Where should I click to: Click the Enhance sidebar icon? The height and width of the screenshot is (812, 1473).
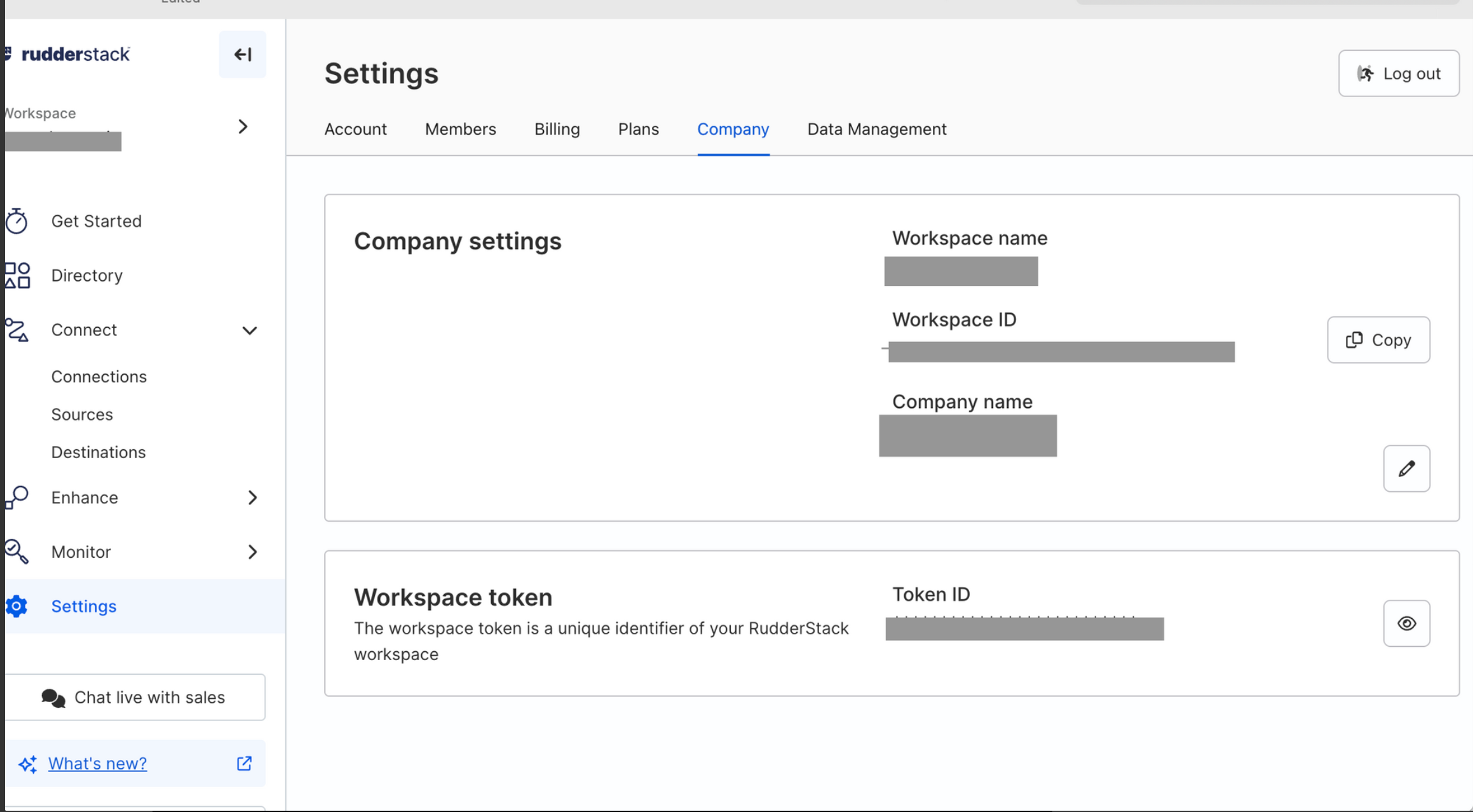pyautogui.click(x=17, y=497)
